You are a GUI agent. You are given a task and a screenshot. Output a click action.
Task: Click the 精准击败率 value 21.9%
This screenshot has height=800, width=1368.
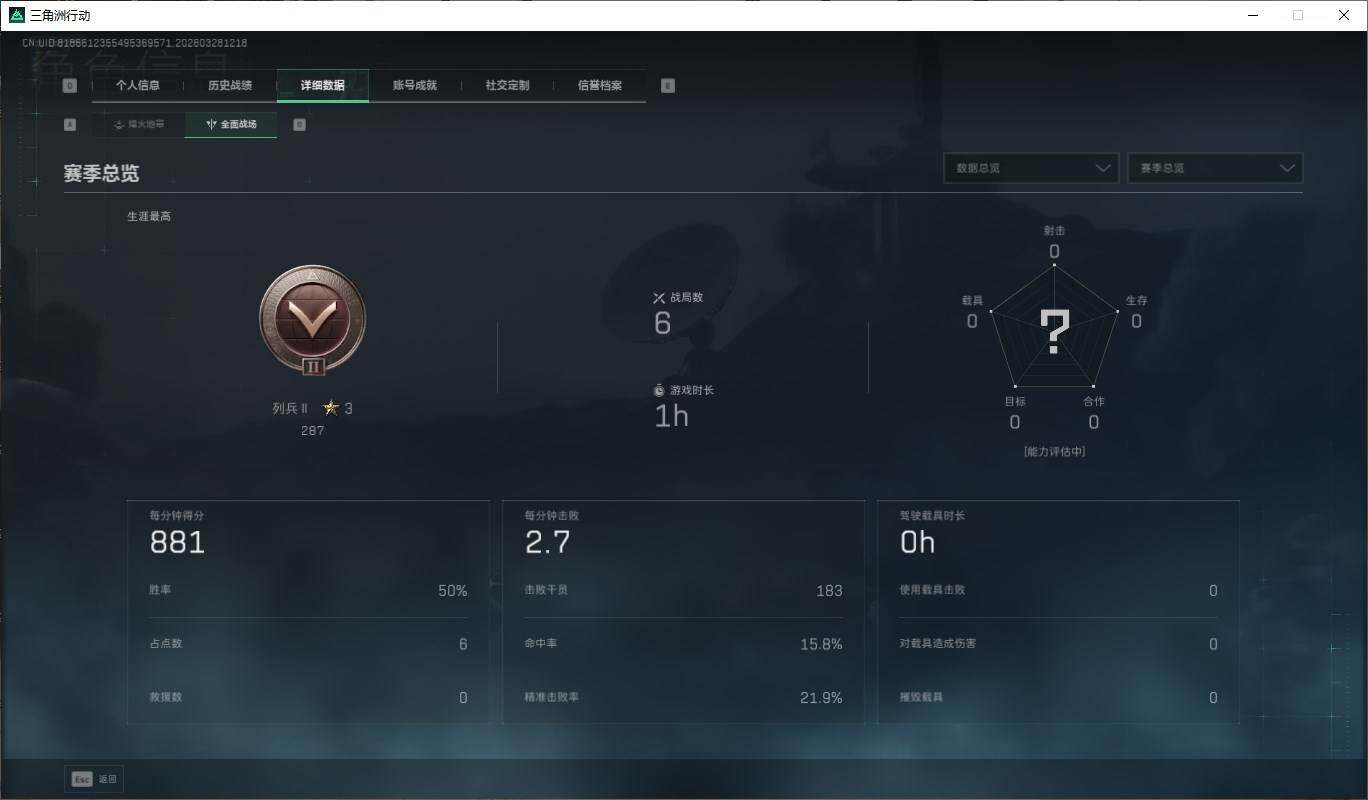coord(821,698)
